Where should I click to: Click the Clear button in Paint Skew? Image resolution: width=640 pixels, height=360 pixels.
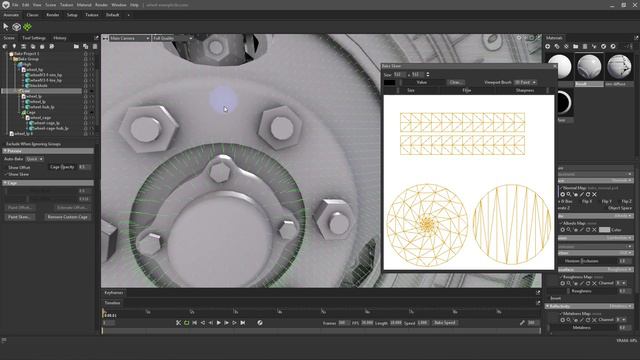coord(456,82)
